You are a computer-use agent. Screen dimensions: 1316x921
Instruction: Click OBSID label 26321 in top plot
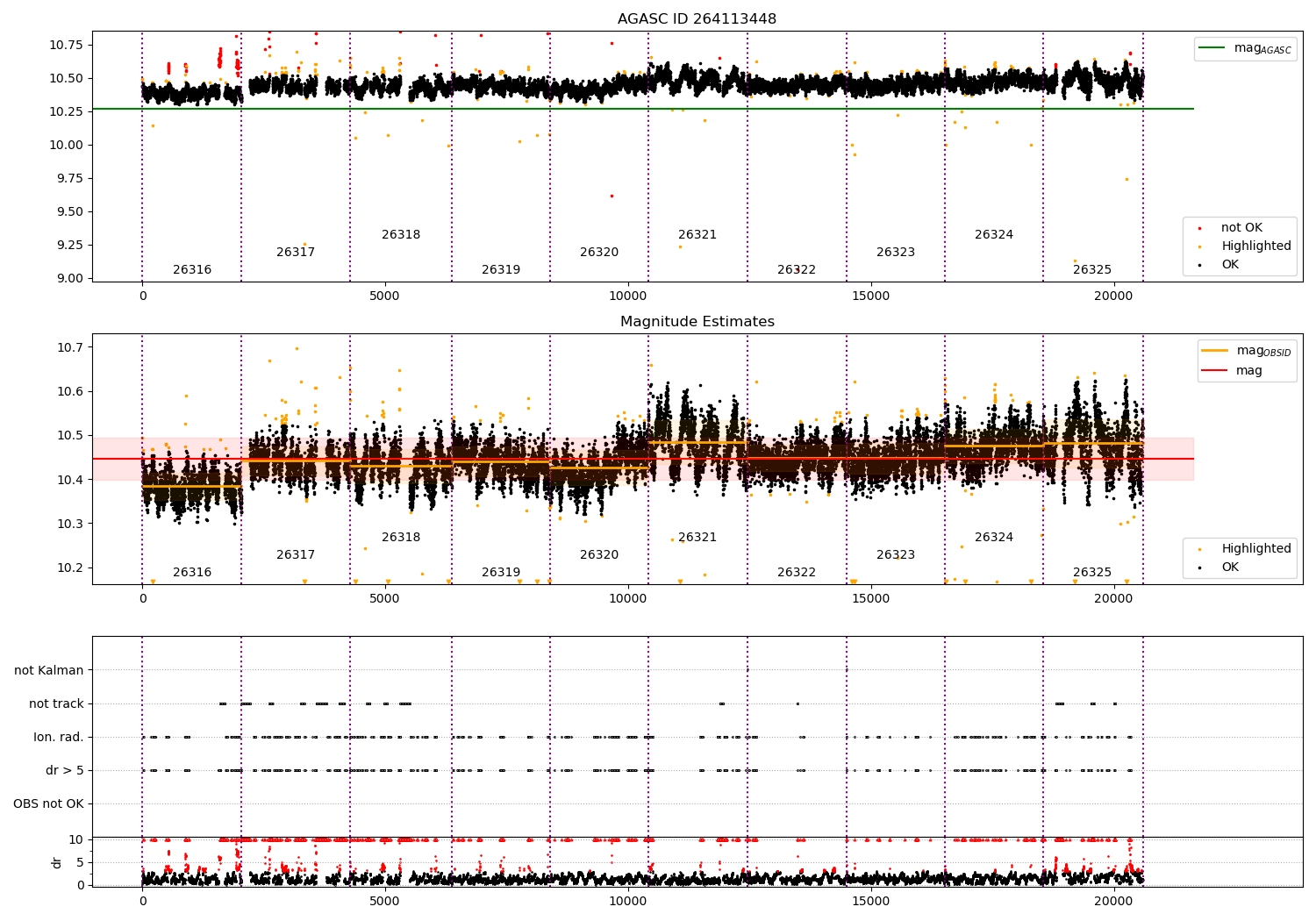697,235
